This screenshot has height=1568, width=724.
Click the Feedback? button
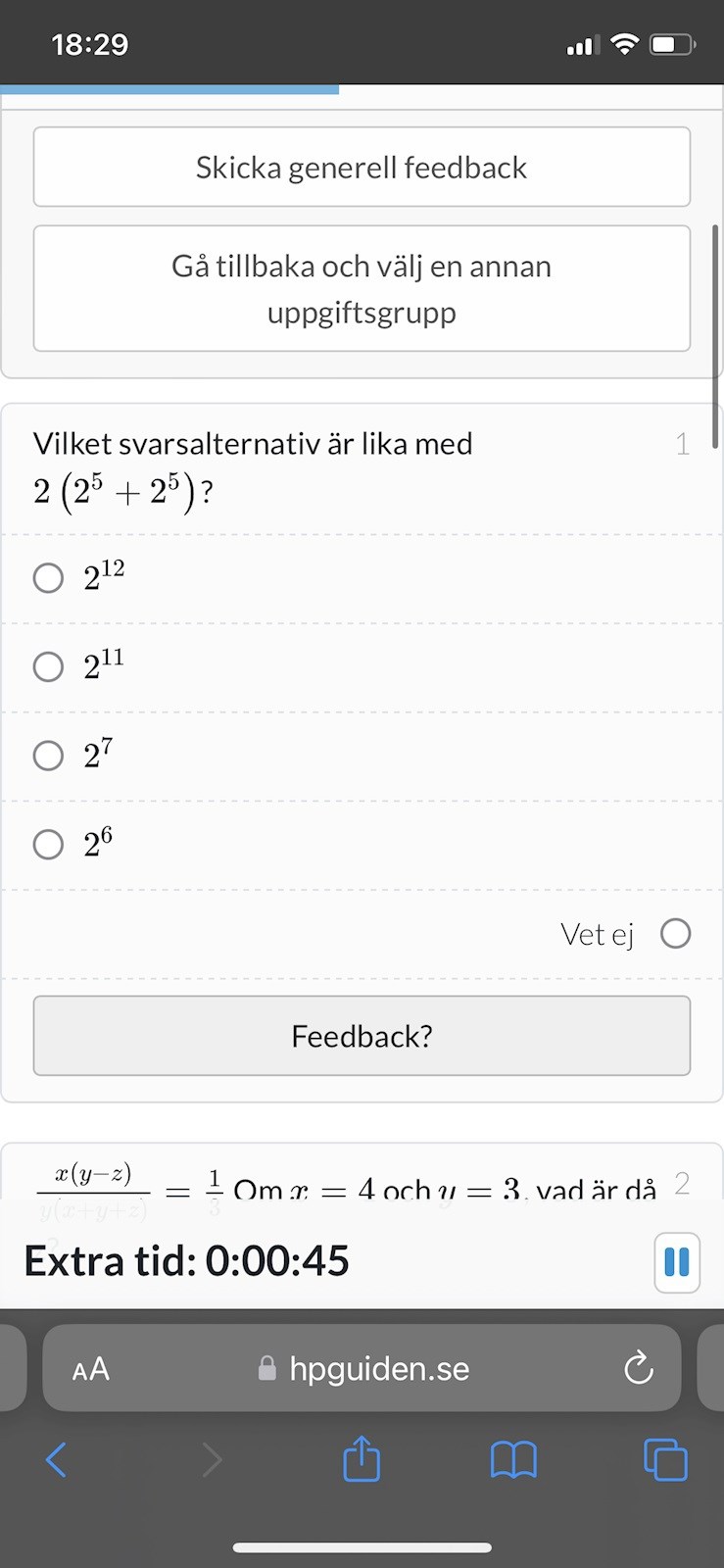coord(362,1036)
